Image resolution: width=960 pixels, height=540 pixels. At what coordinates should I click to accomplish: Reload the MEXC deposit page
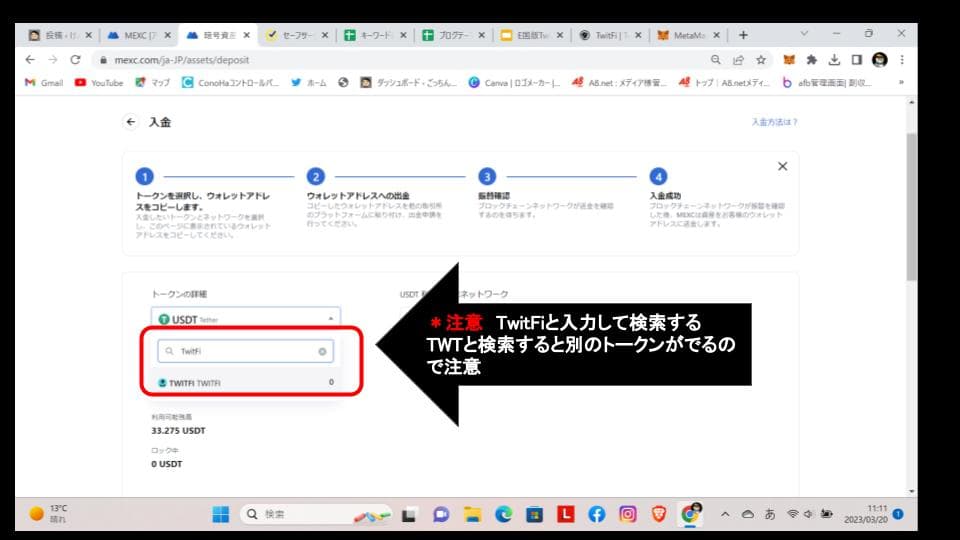[x=75, y=59]
